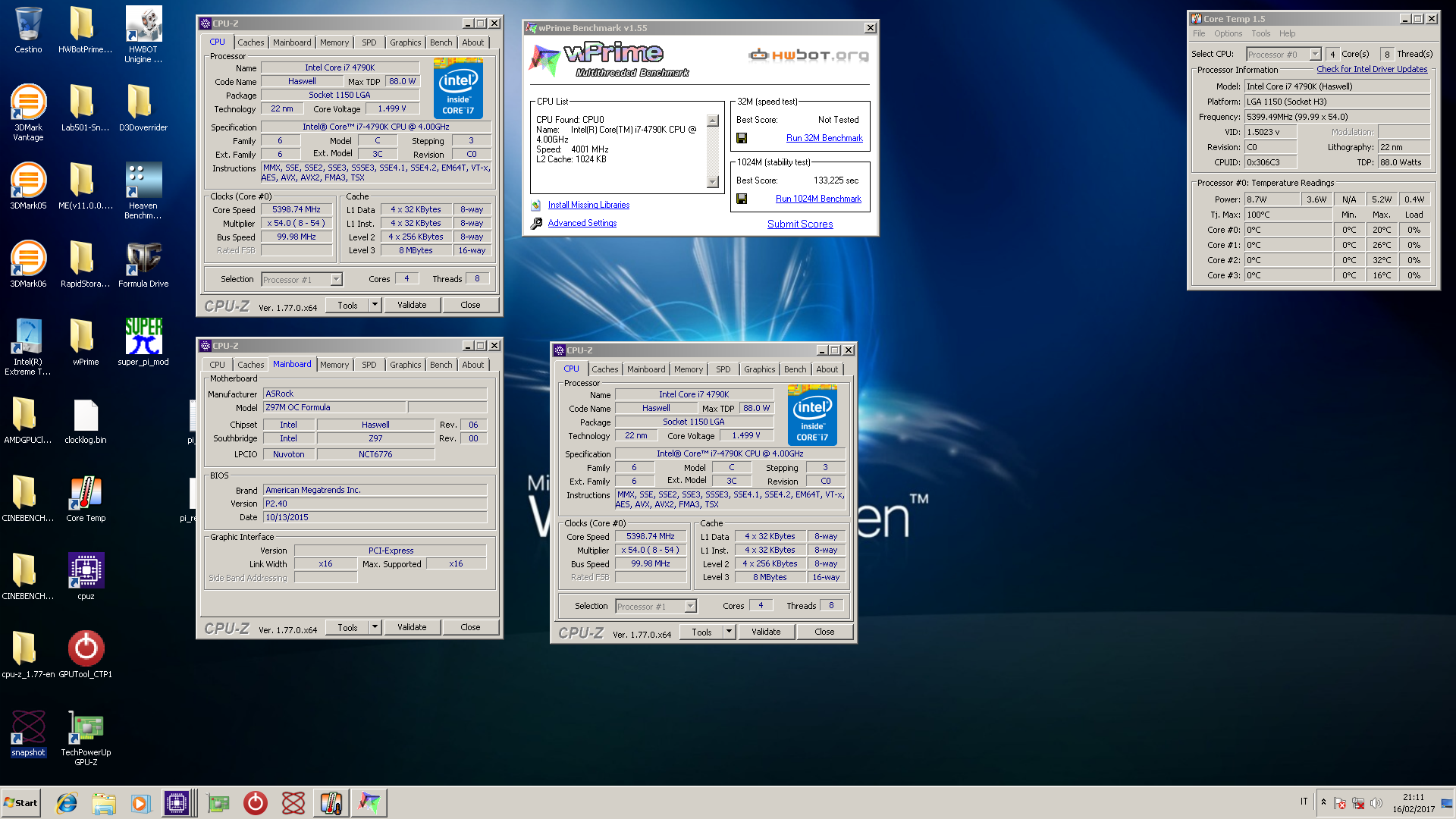Open the wPrime desktop folder
Viewport: 1456px width, 819px height.
point(86,342)
